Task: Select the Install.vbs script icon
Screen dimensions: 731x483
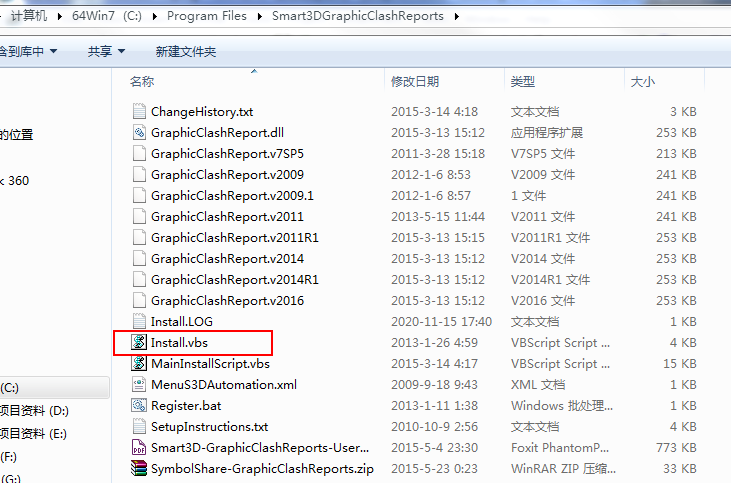Action: [x=138, y=342]
